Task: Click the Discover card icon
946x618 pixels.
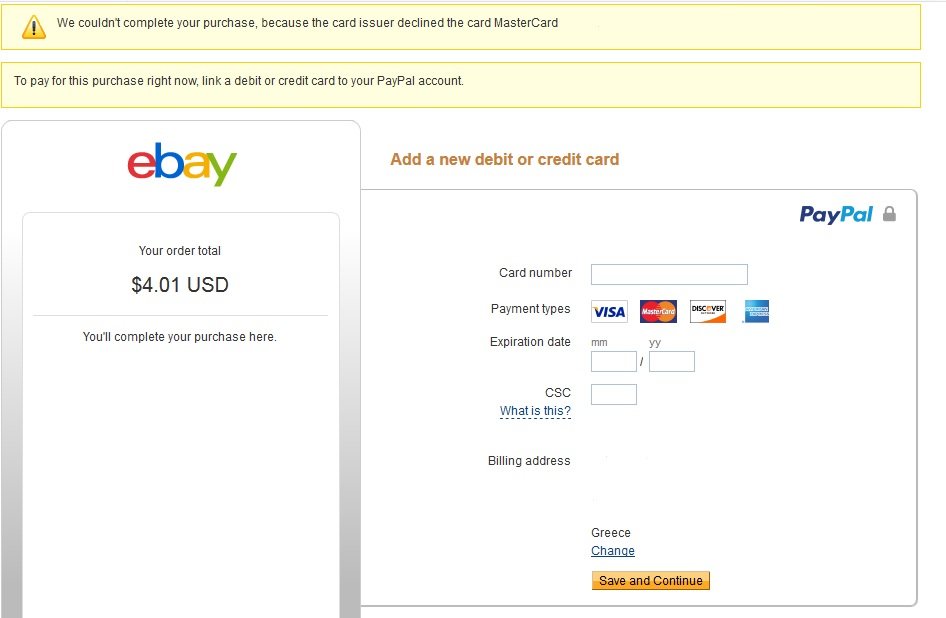Action: pos(708,311)
